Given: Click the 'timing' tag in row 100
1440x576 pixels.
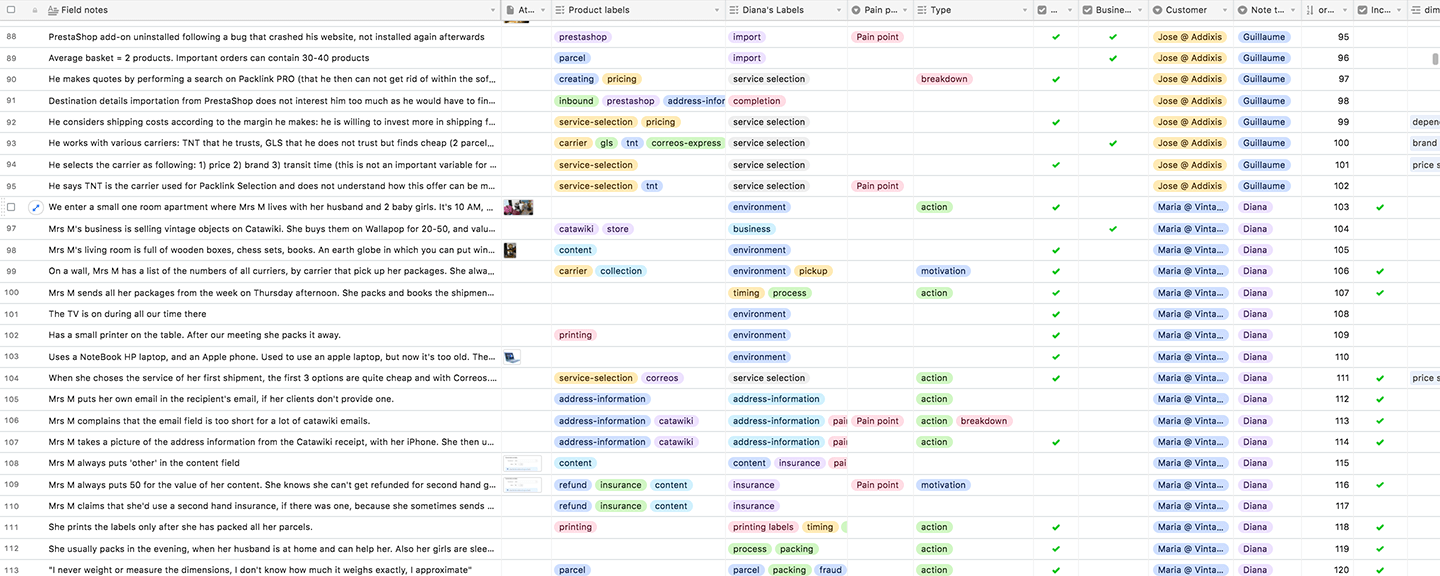Looking at the screenshot, I should point(746,293).
